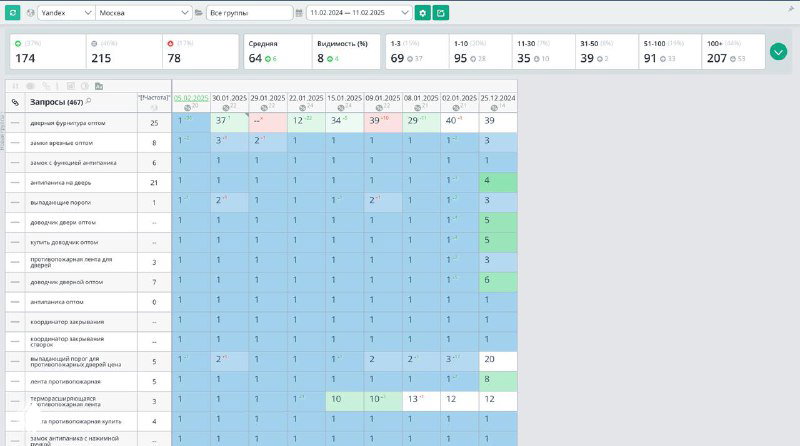Click the dash marker beside антипаника оптом
Screen dimensions: 800x446
(x=15, y=302)
